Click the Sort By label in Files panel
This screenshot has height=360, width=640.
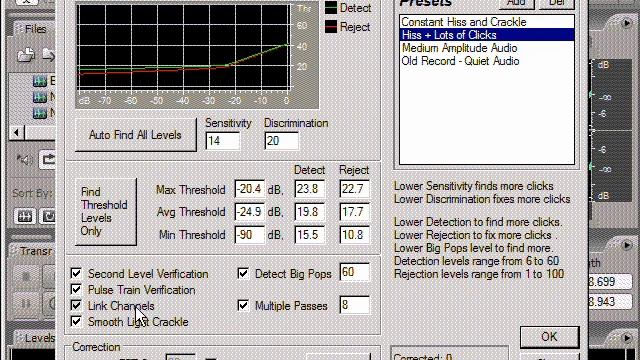click(x=33, y=193)
